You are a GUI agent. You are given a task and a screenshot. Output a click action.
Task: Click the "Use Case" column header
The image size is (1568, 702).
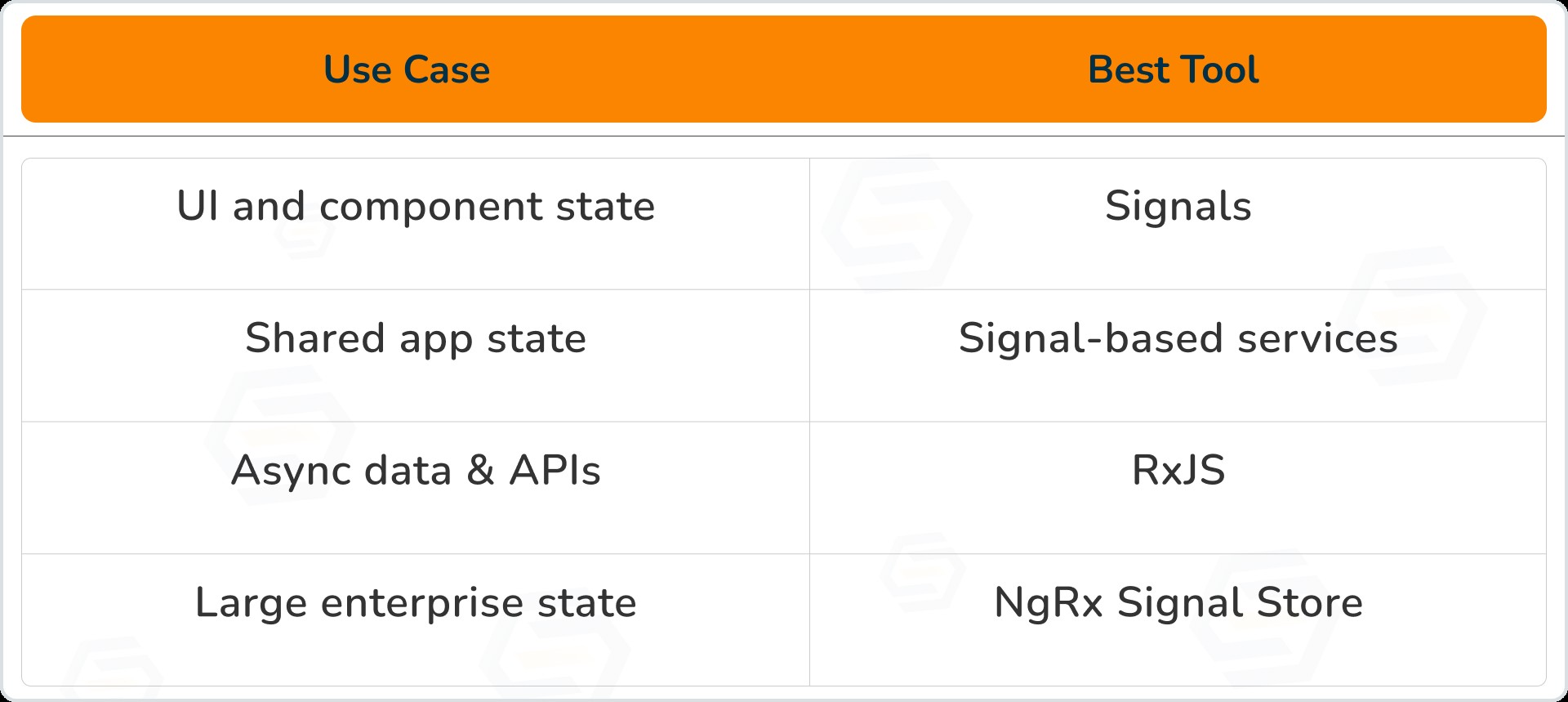(407, 69)
